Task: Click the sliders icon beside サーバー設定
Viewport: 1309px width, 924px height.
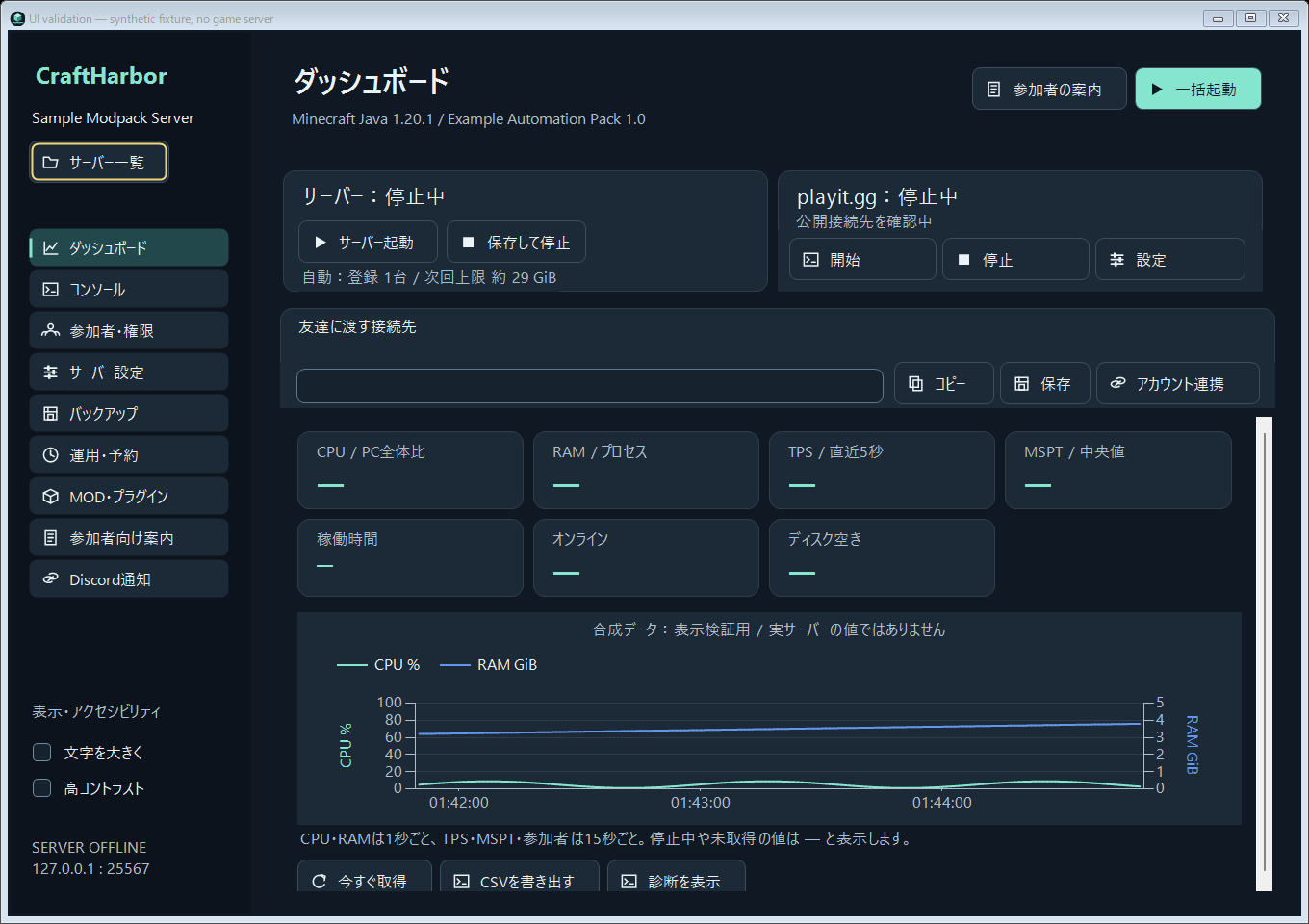Action: point(51,372)
